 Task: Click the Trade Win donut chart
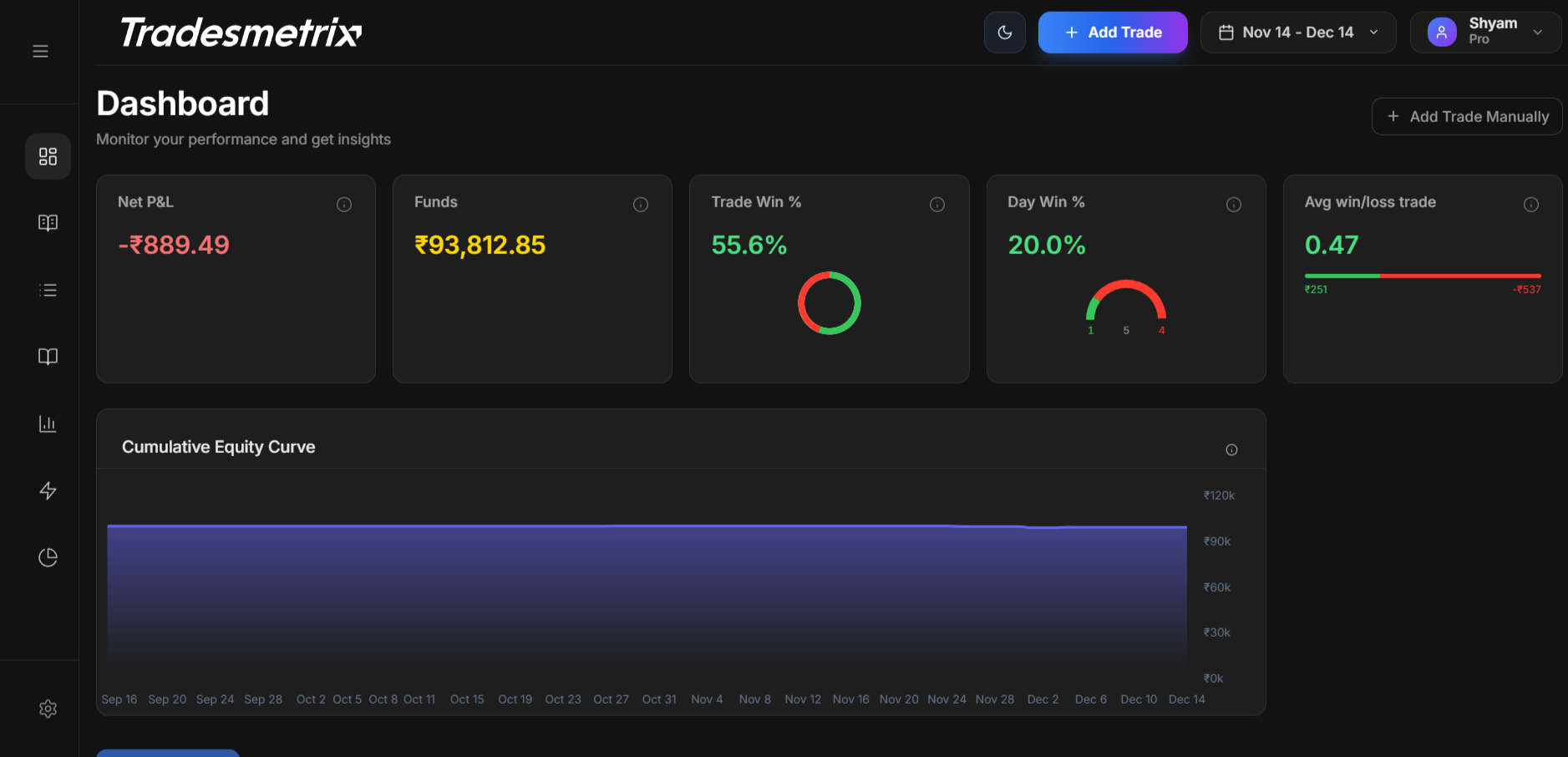(830, 302)
